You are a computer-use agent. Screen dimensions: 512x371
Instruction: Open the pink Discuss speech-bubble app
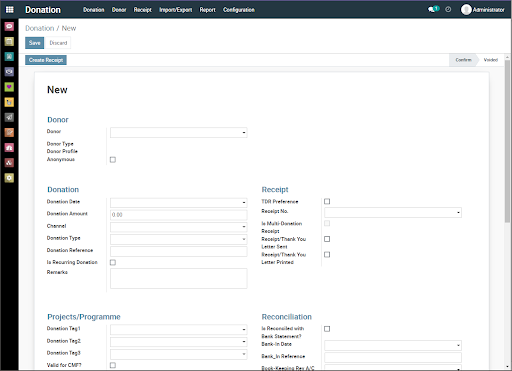[9, 26]
